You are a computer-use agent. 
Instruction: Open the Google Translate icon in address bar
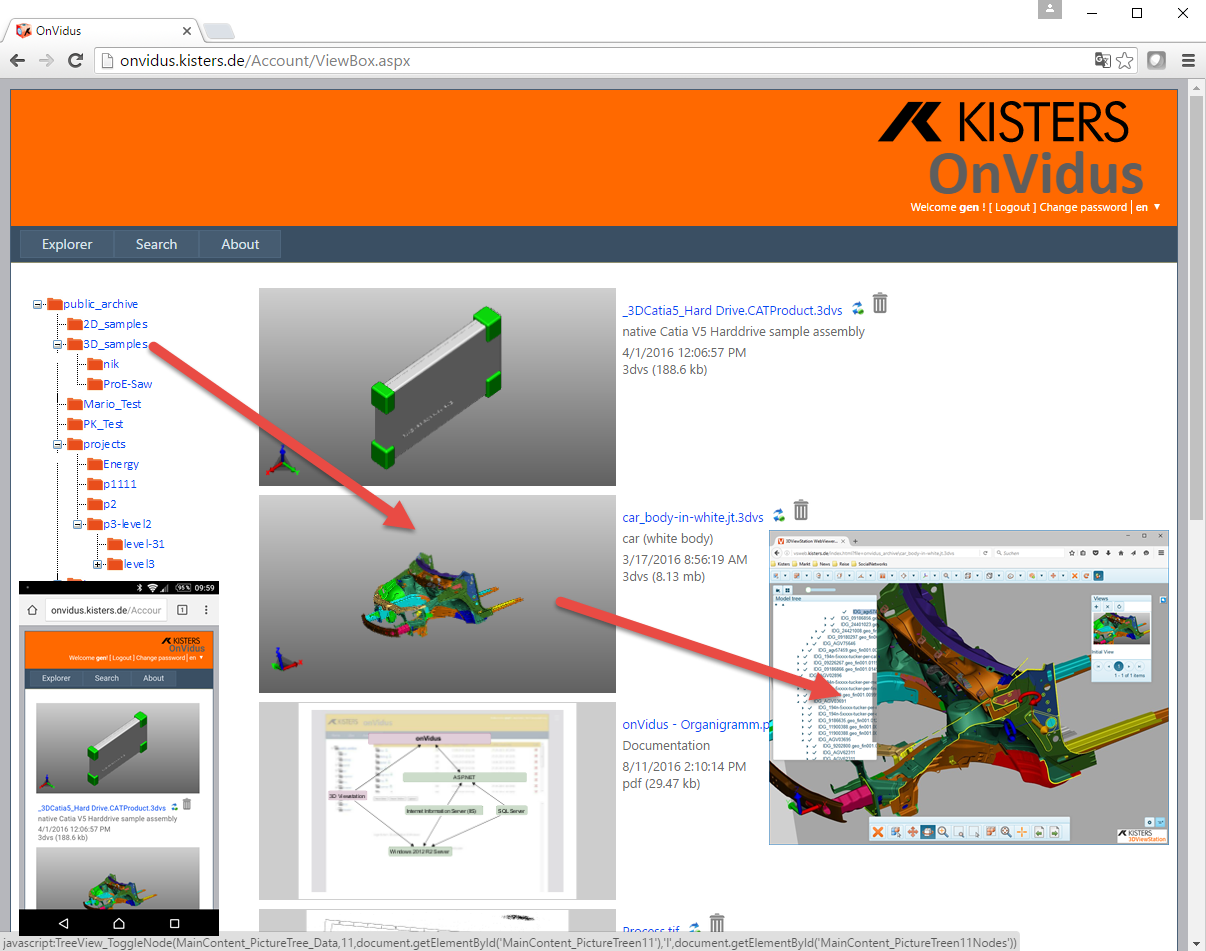point(1102,61)
